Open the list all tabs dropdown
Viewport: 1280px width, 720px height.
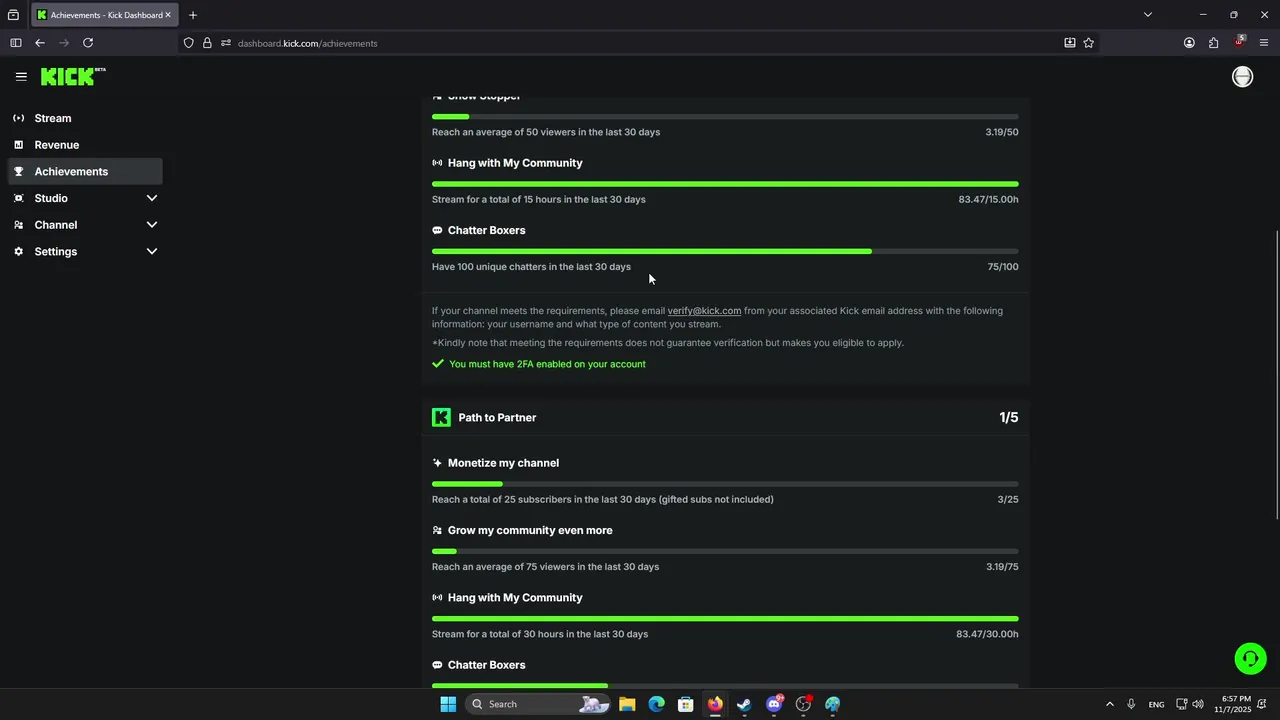point(1147,15)
